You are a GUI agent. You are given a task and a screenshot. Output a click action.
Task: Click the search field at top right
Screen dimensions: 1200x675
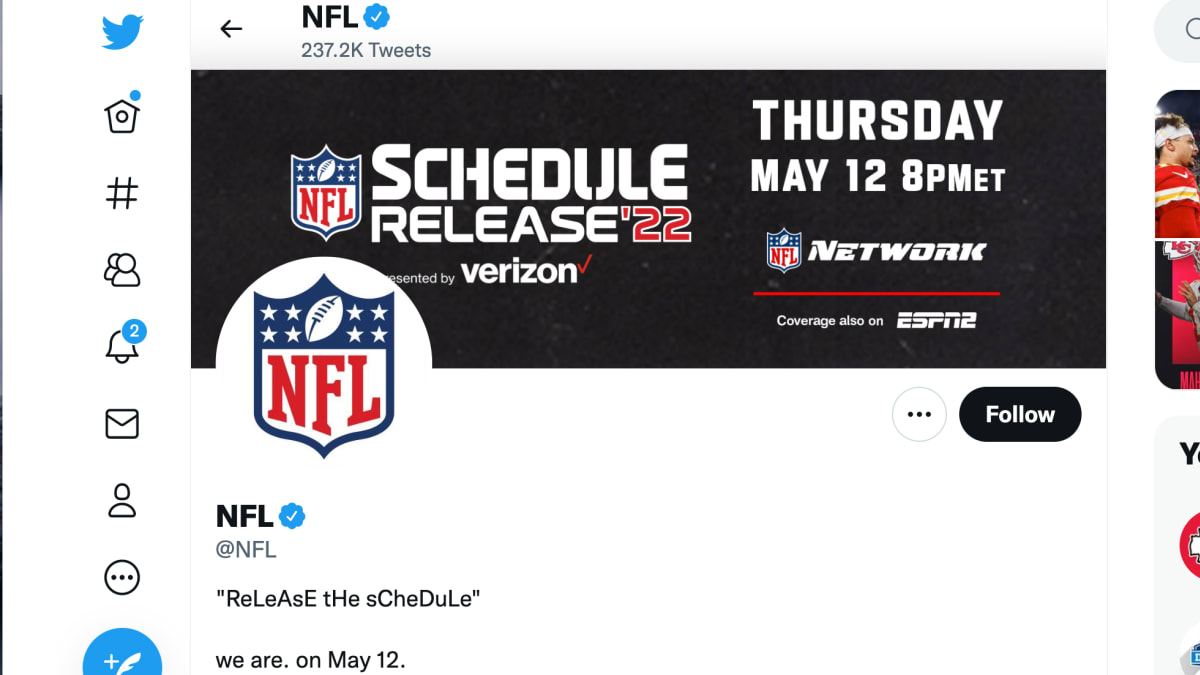point(1180,30)
